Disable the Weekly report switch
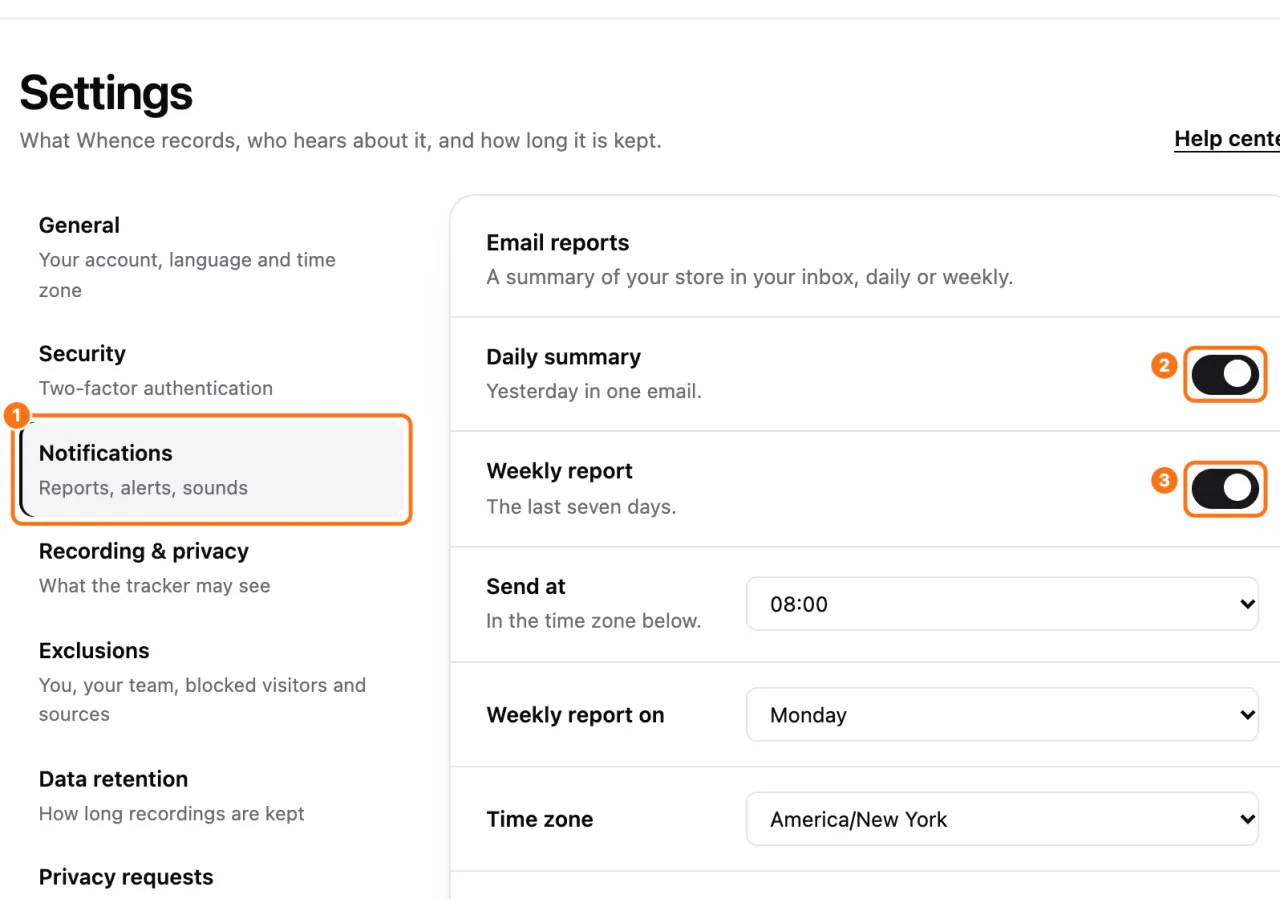Image resolution: width=1280 pixels, height=899 pixels. coord(1225,488)
